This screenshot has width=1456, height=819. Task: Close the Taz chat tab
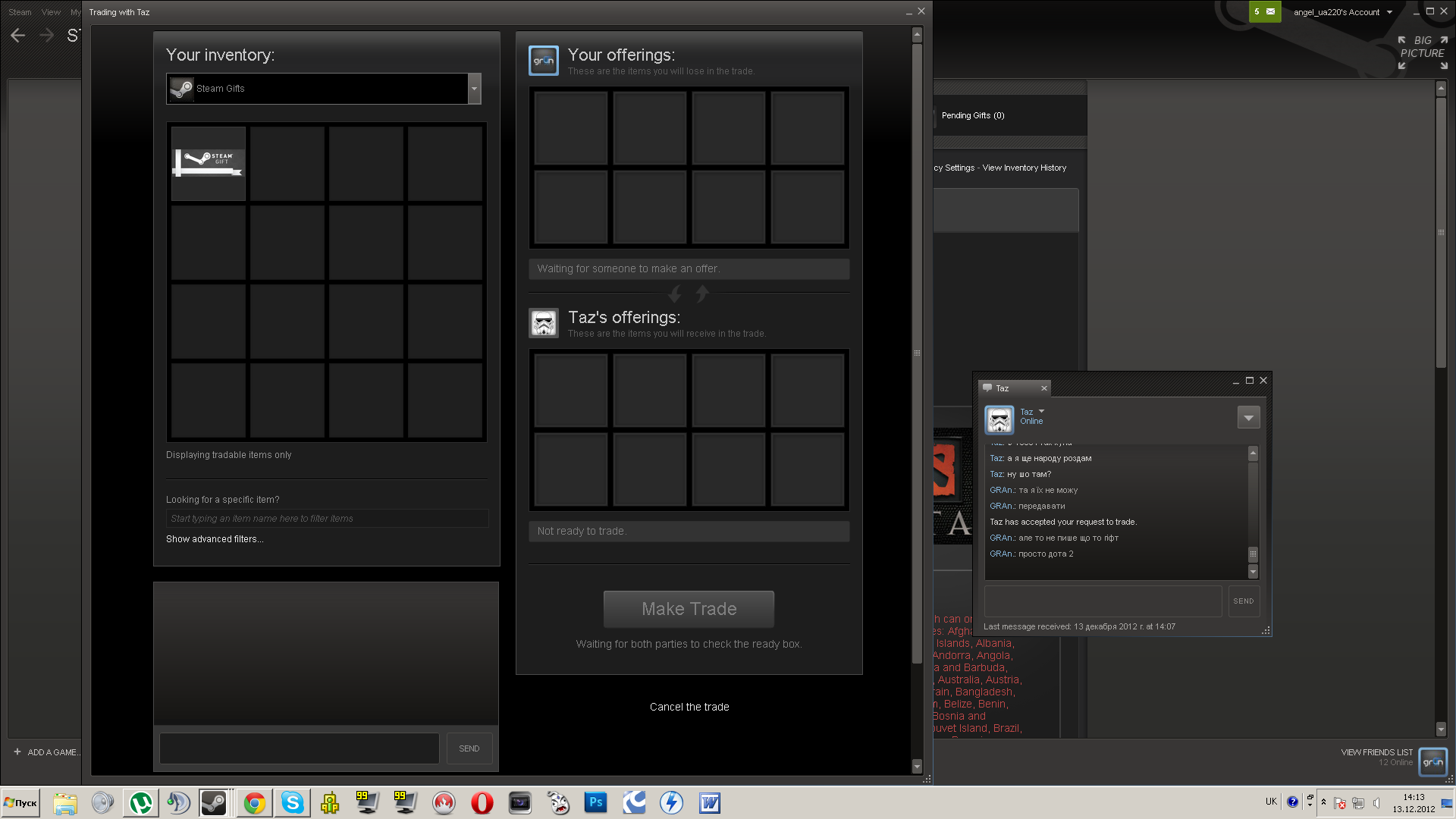1044,388
